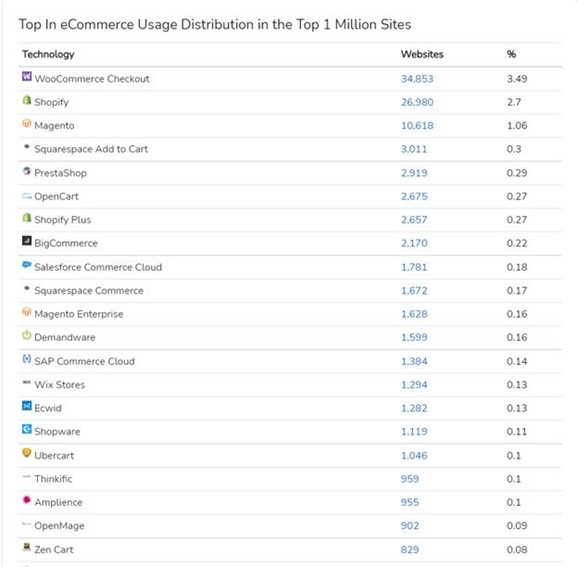Select the Ubercart technology name

[54, 456]
